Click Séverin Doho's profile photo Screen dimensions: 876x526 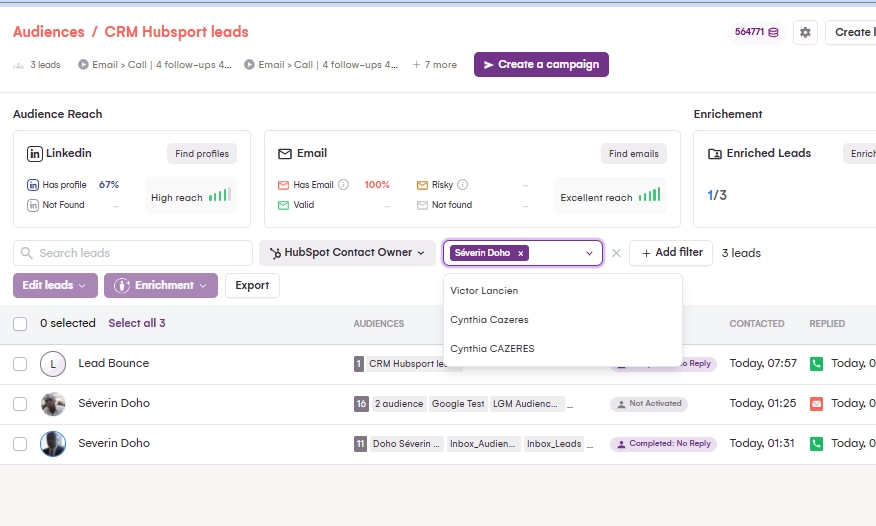tap(53, 404)
